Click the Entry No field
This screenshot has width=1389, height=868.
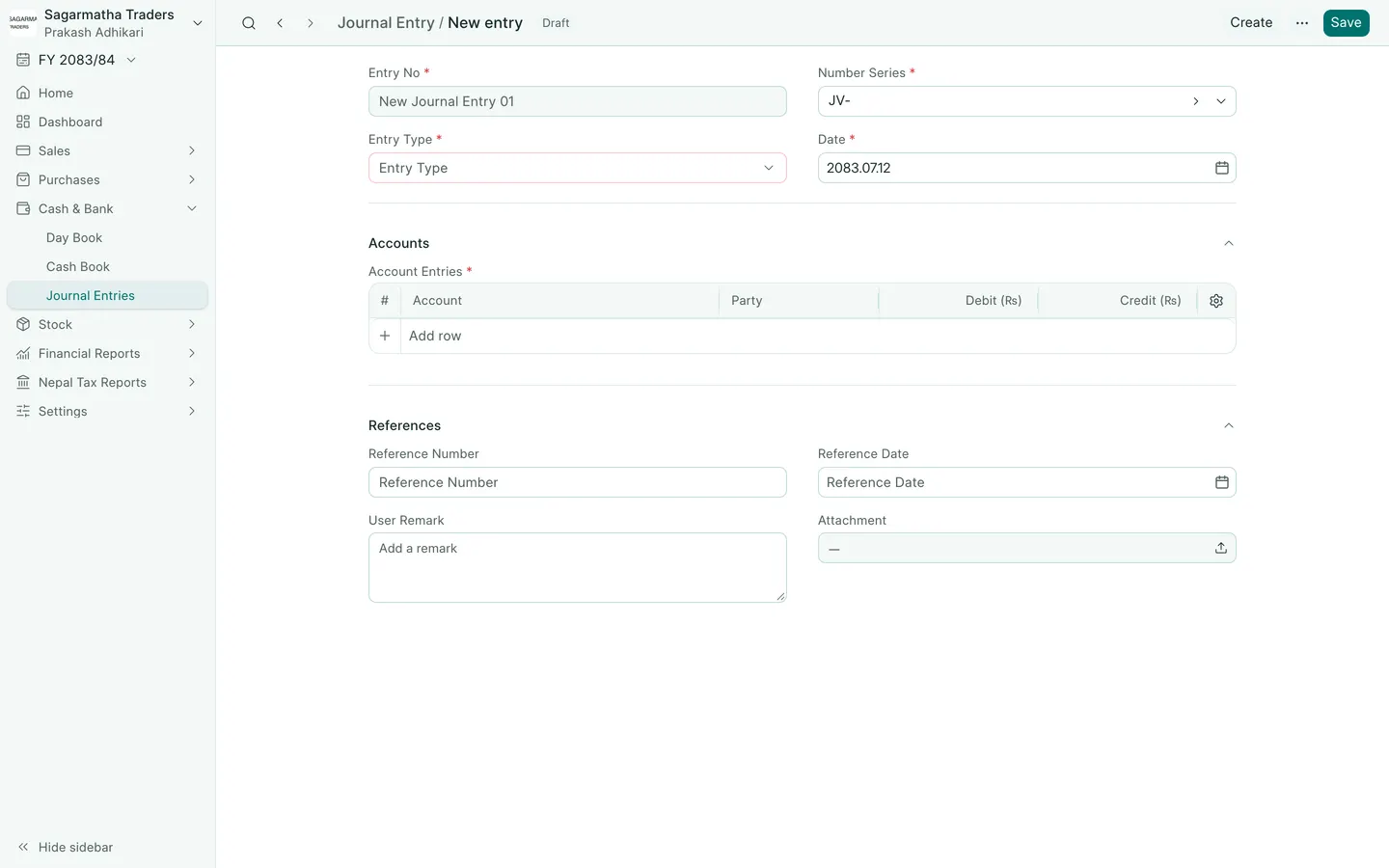pyautogui.click(x=577, y=101)
